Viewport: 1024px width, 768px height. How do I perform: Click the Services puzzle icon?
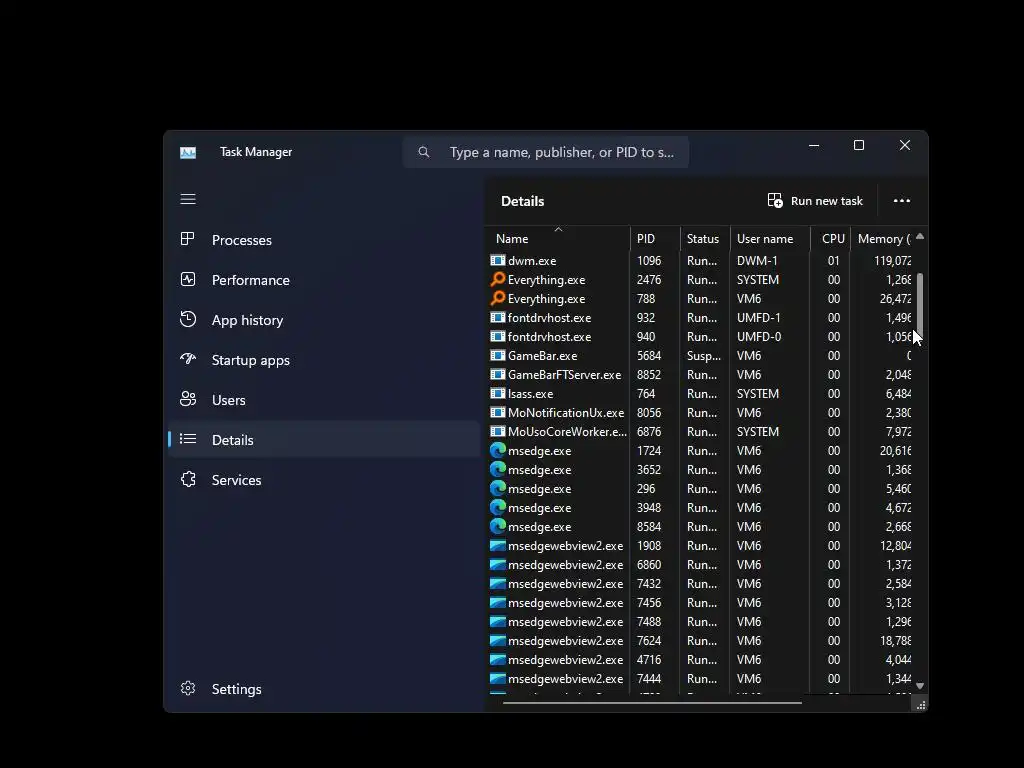tap(188, 479)
